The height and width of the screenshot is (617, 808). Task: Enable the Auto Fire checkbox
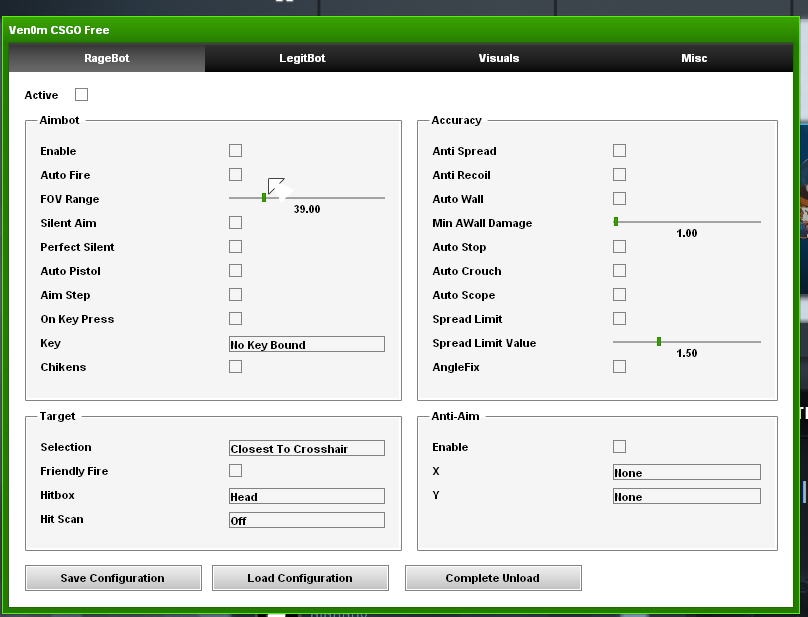pos(236,175)
